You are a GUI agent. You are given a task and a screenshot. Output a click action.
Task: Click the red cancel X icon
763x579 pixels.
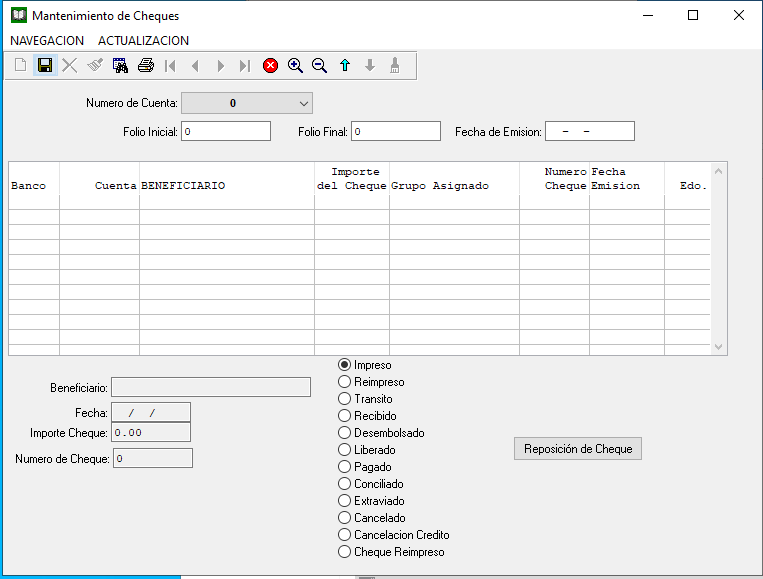click(270, 66)
